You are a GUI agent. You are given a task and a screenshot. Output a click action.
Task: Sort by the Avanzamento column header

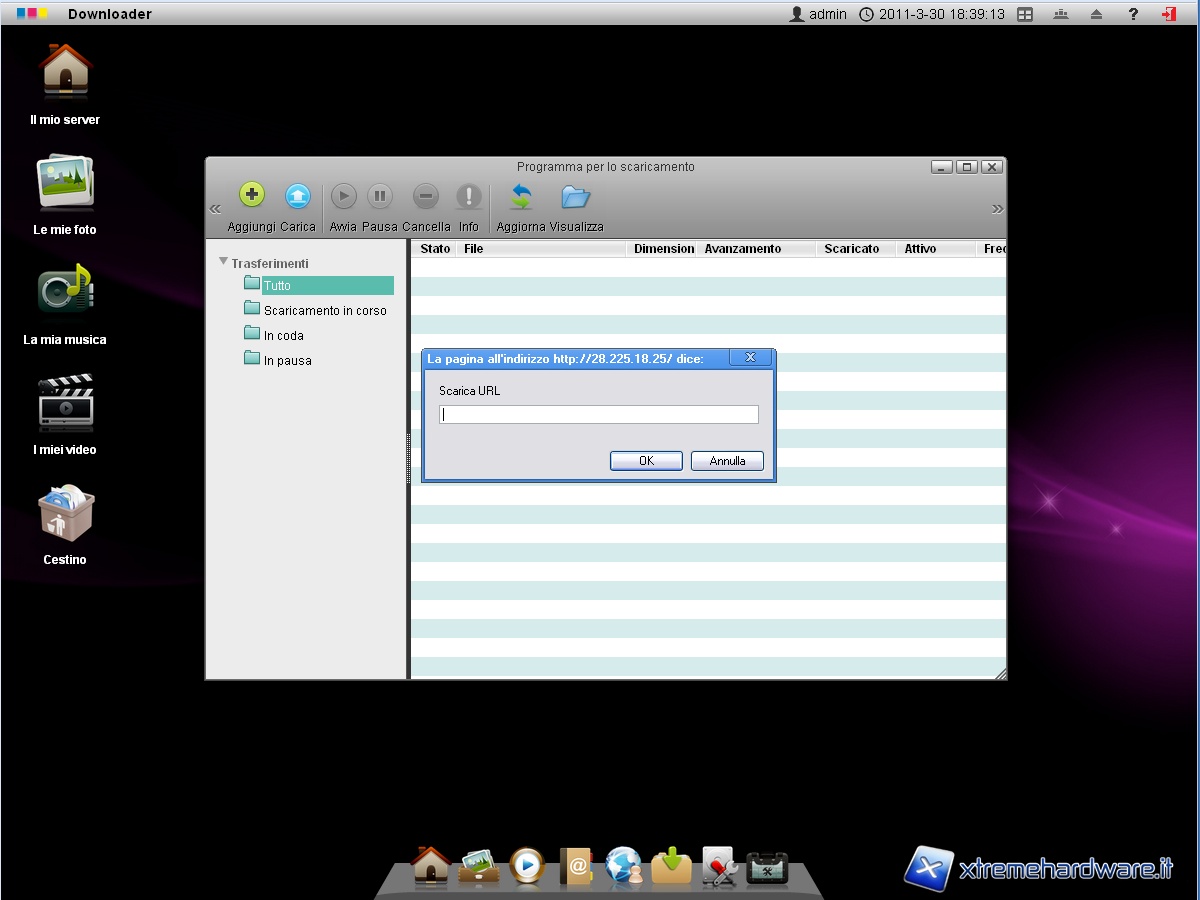(x=742, y=249)
